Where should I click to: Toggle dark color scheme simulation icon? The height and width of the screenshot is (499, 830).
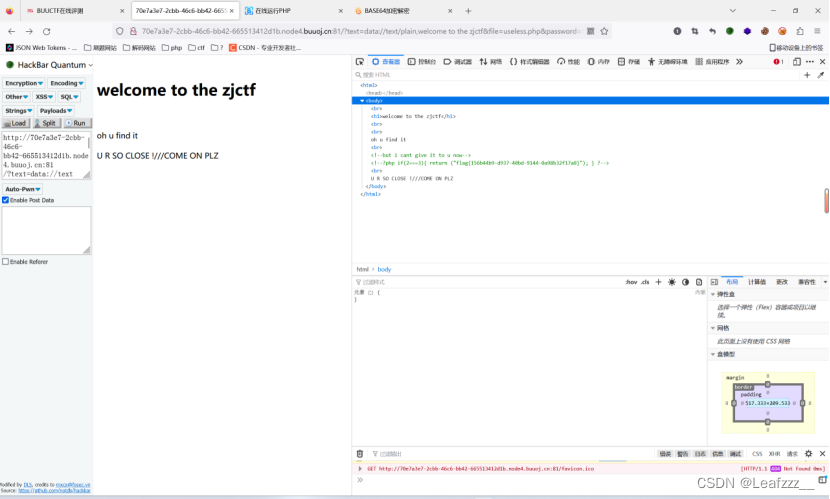pos(685,282)
